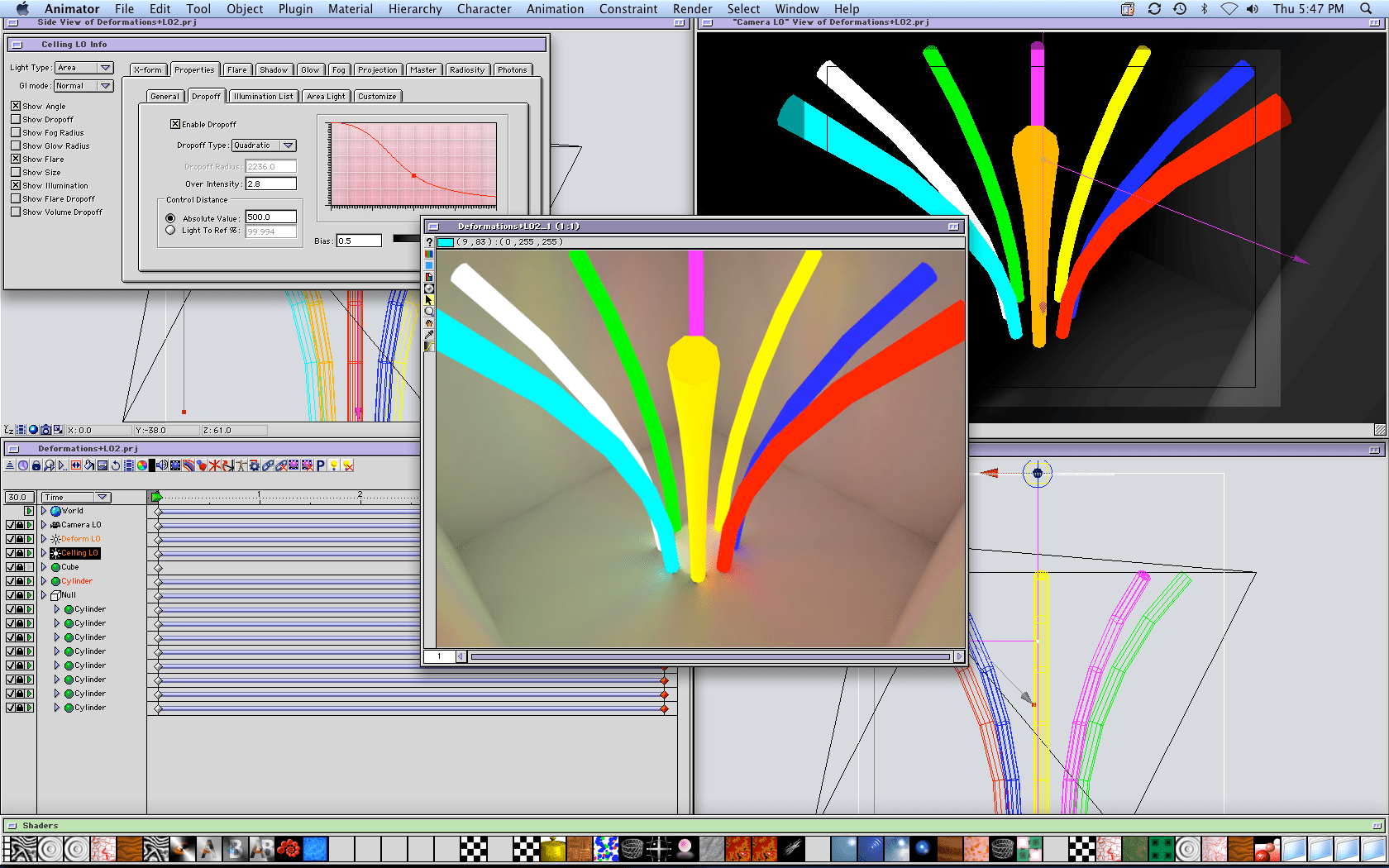Switch to the Area Light tab
Screen dimensions: 1389x868
(x=326, y=97)
